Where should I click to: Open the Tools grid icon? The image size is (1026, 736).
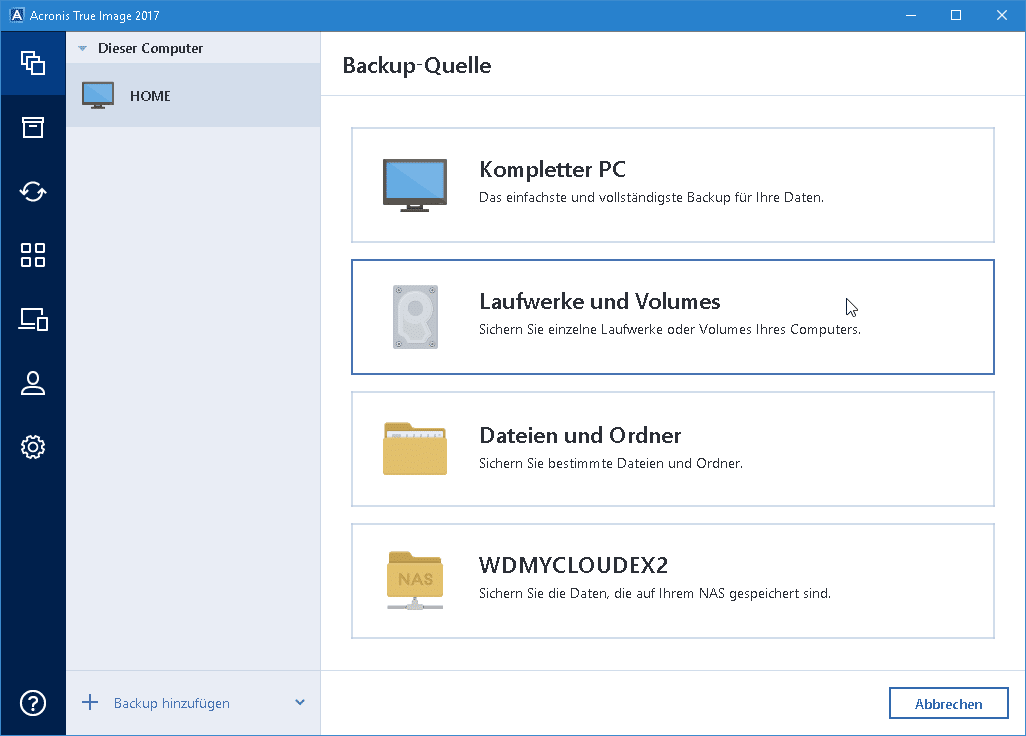point(33,255)
